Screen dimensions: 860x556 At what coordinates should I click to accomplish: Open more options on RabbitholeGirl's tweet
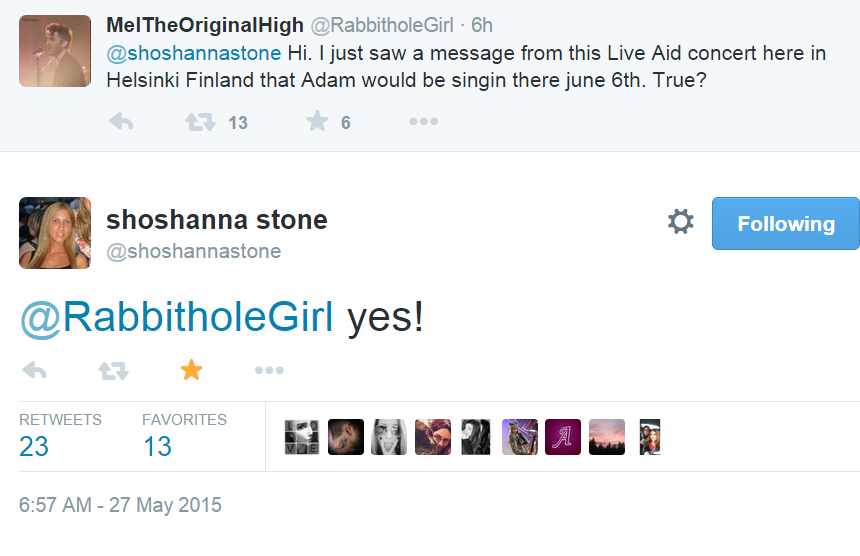click(423, 122)
